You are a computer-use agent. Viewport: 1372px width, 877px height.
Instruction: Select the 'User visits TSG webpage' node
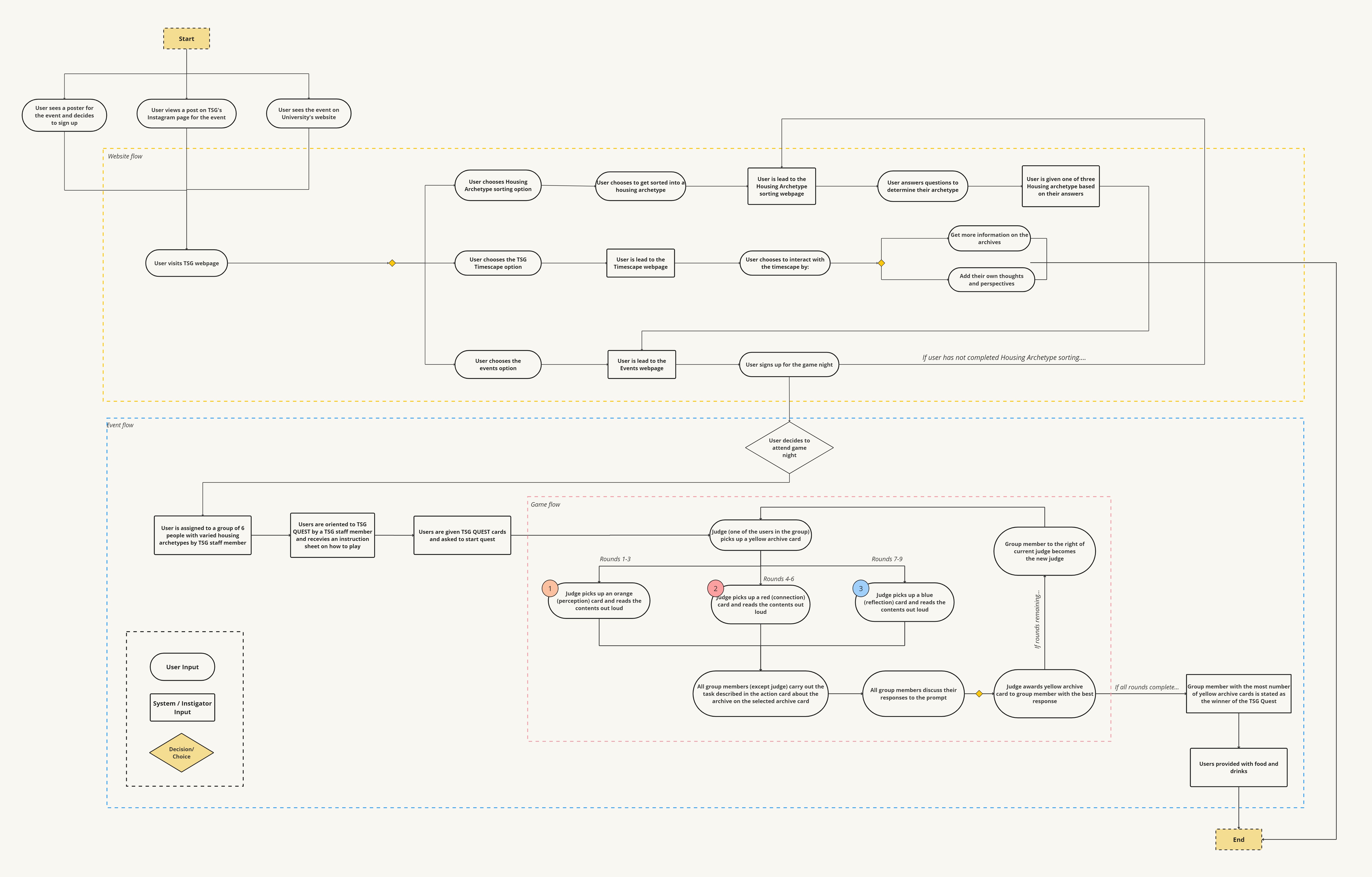point(186,263)
